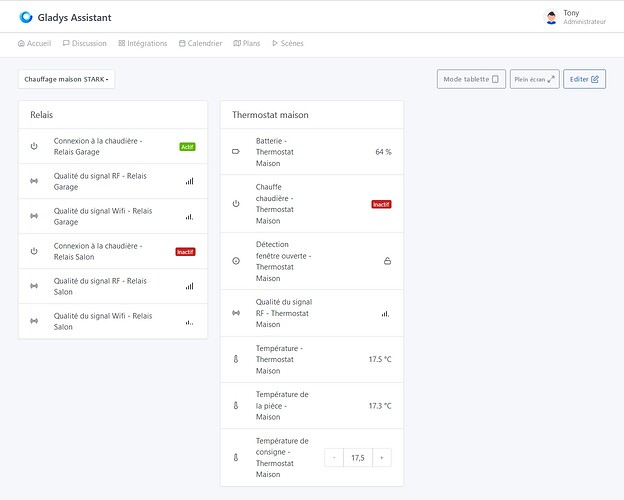Click thermometer icon for Température - Thermostat Maison
The width and height of the screenshot is (624, 500).
pos(236,359)
